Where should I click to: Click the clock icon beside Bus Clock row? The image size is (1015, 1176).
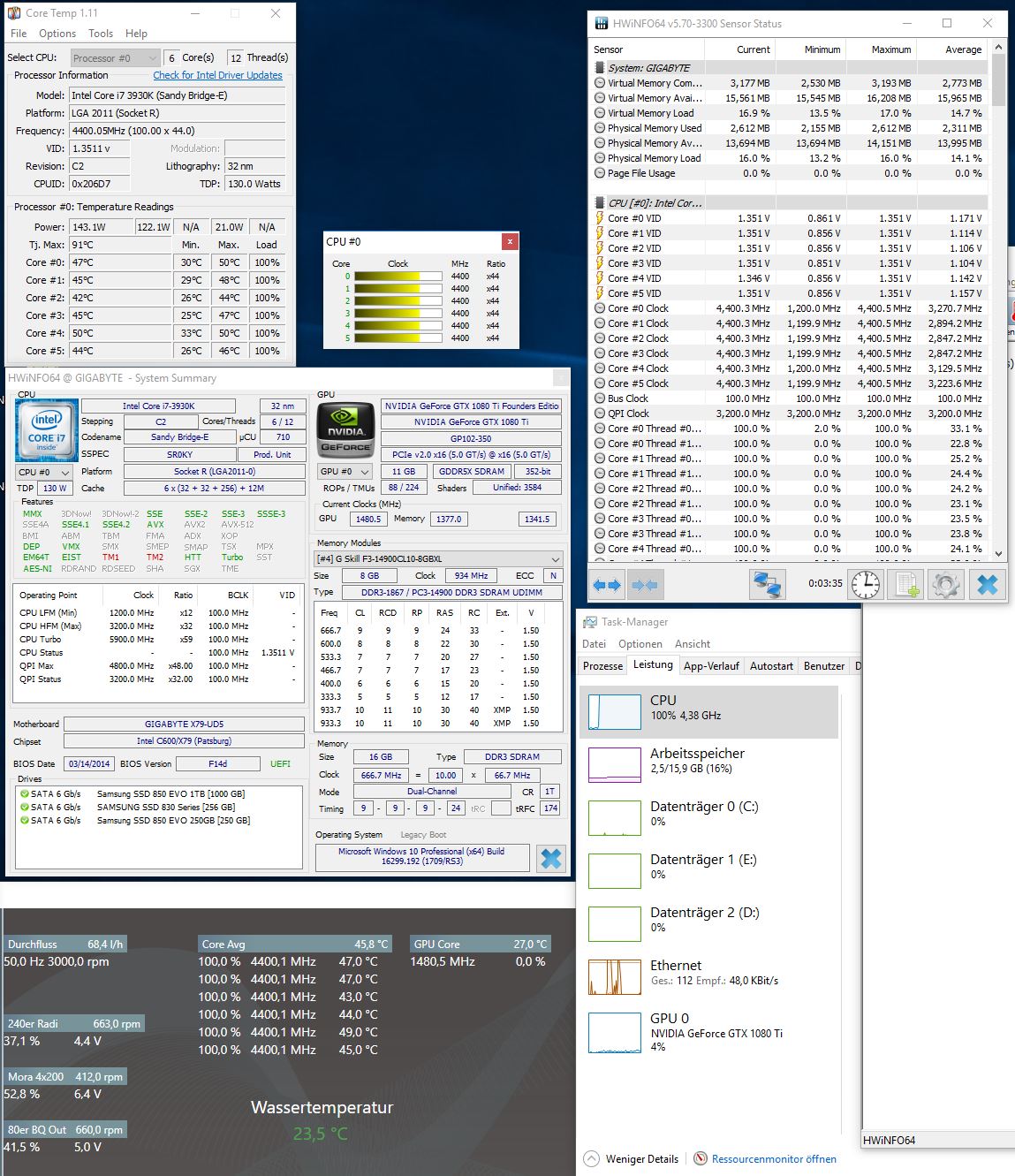[x=600, y=398]
